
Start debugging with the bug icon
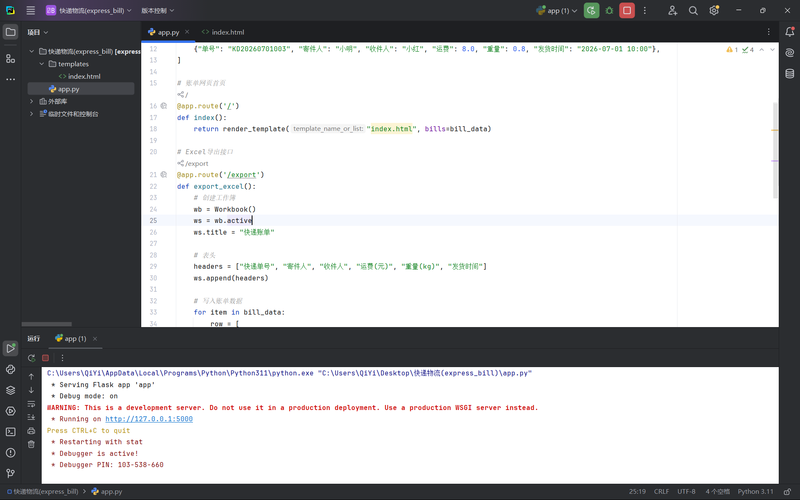pos(609,10)
